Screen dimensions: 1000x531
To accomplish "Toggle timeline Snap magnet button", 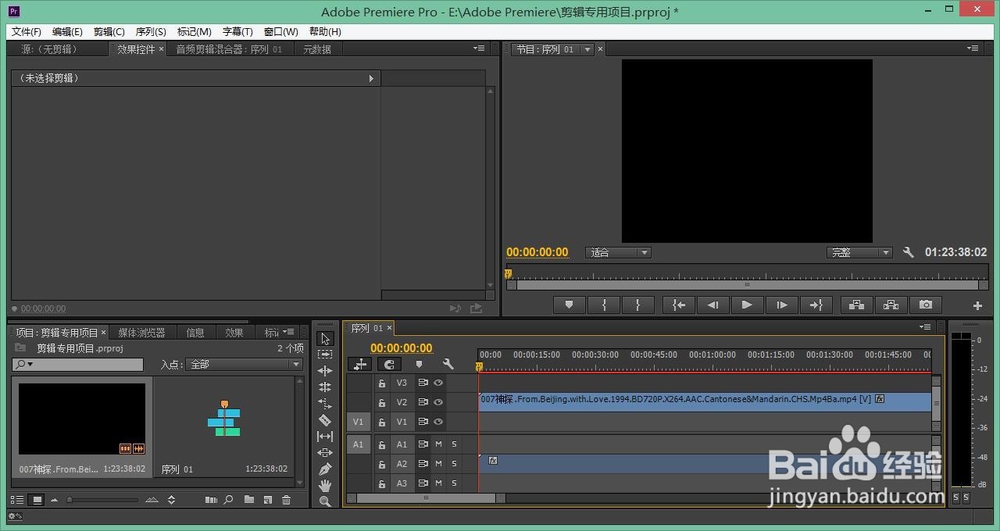I will click(389, 364).
